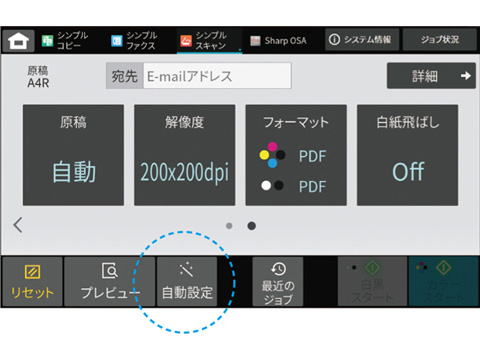
Task: Open the job status tab
Action: coord(440,40)
